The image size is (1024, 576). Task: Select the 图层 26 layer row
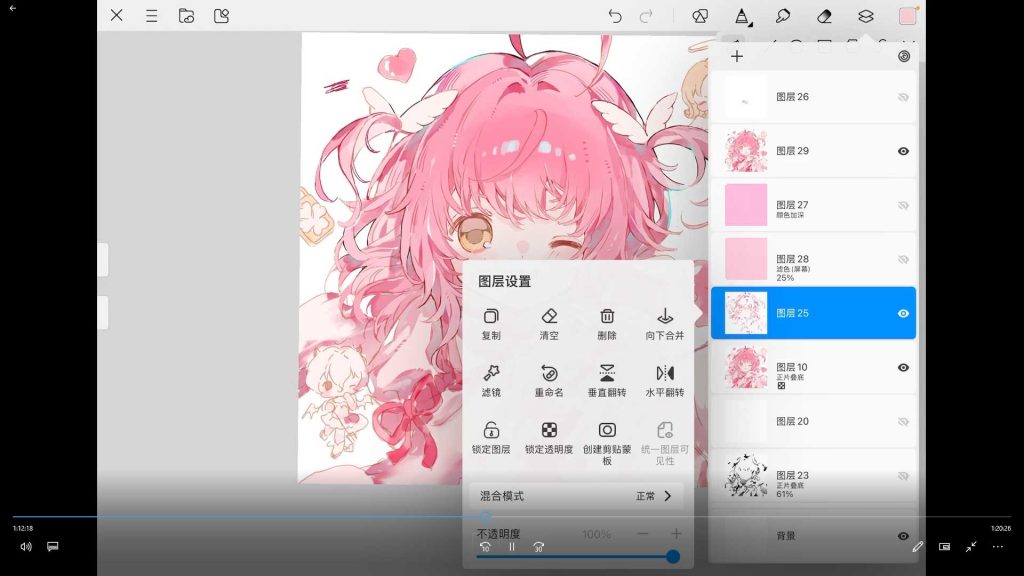pyautogui.click(x=813, y=97)
